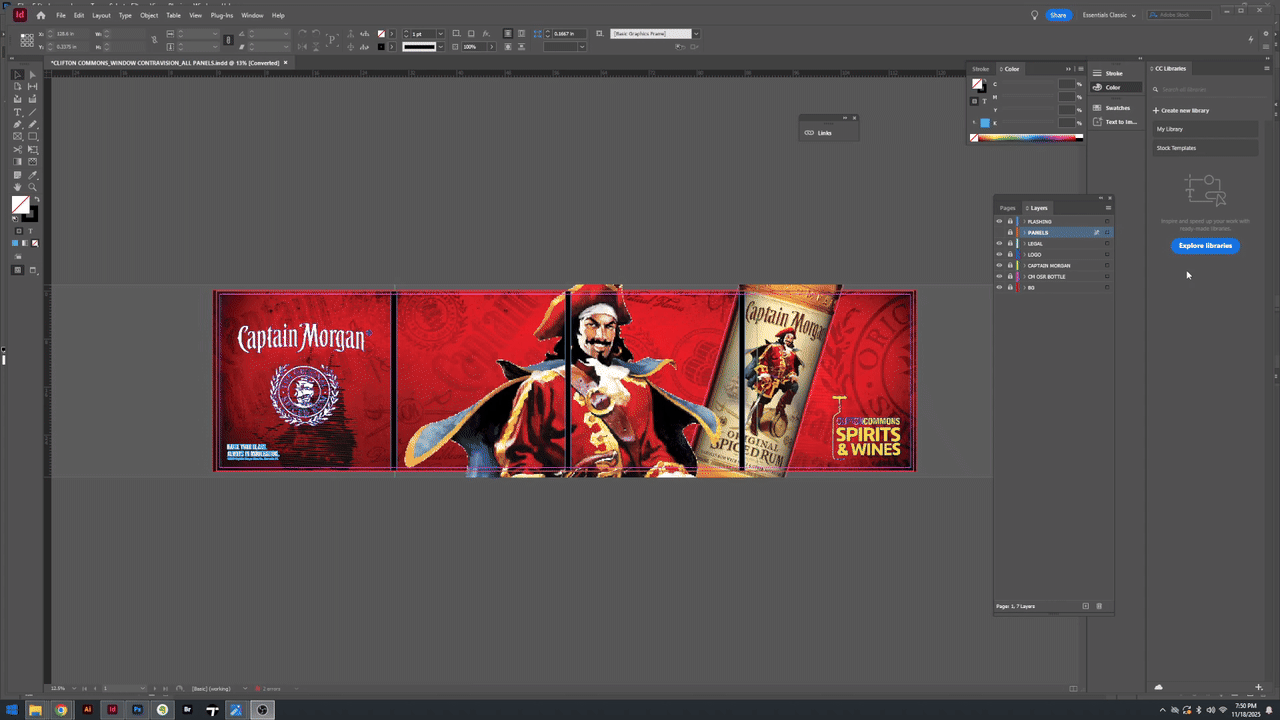The width and height of the screenshot is (1280, 720).
Task: Click the blue swatch beside the K slider
Action: (985, 123)
